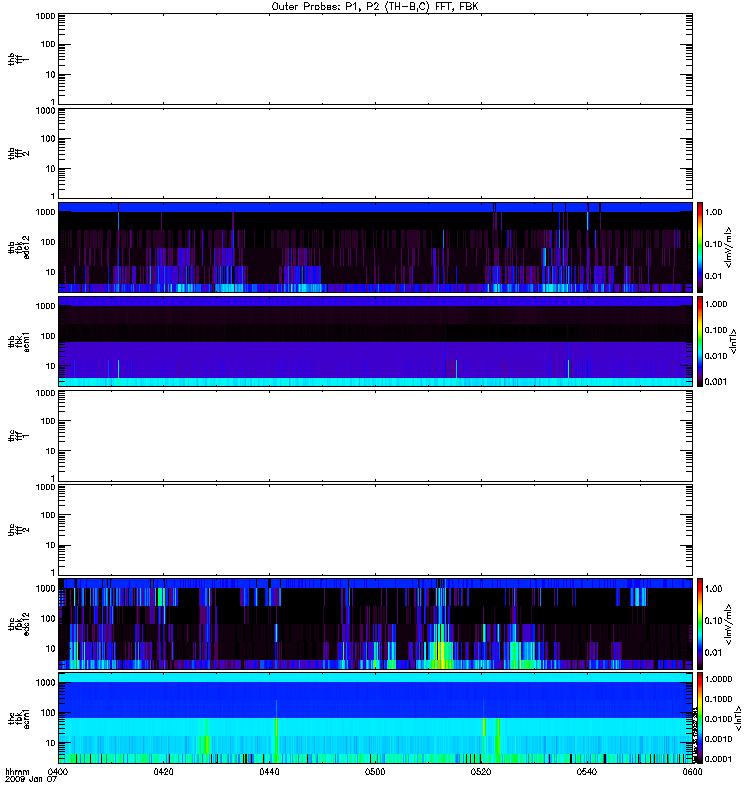Select the thb fbk scm1 color scale bar
Viewport: 750px width, 800px height.
pos(700,341)
